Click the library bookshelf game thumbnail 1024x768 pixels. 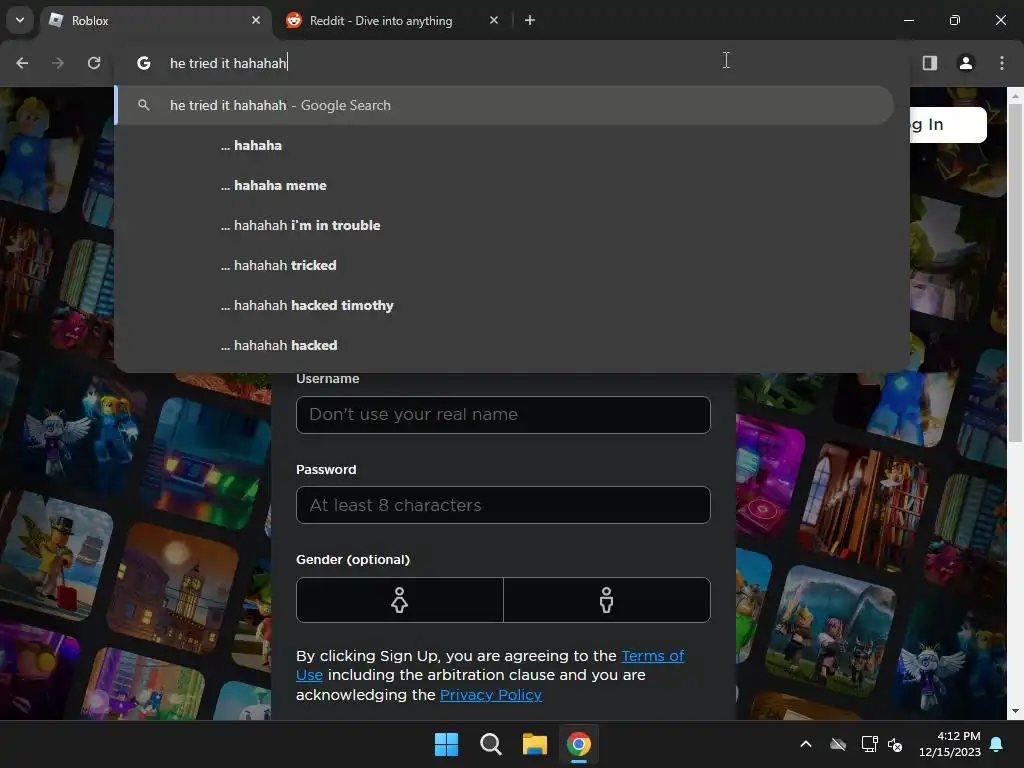[x=865, y=506]
